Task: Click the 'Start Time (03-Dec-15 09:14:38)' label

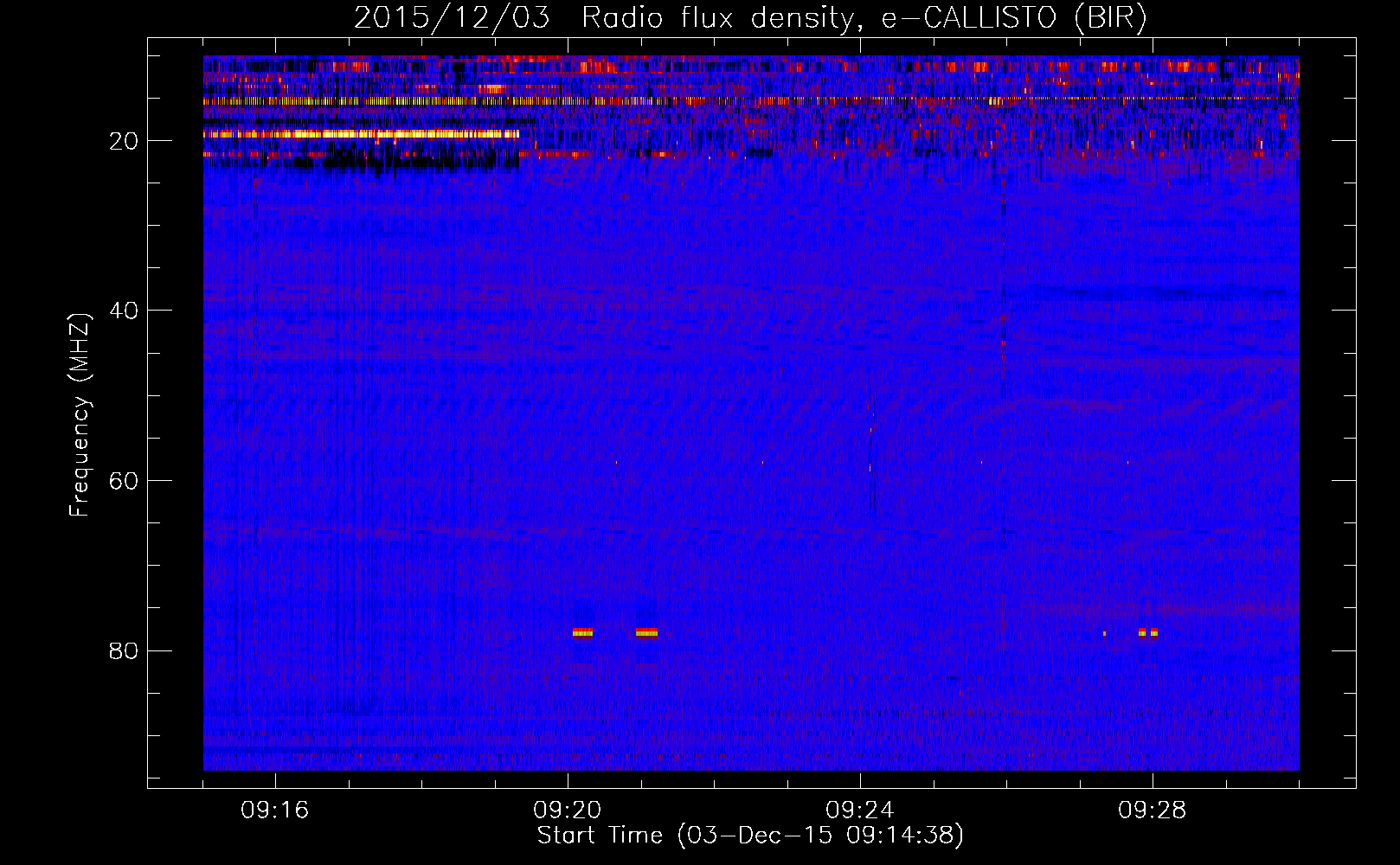Action: click(750, 836)
